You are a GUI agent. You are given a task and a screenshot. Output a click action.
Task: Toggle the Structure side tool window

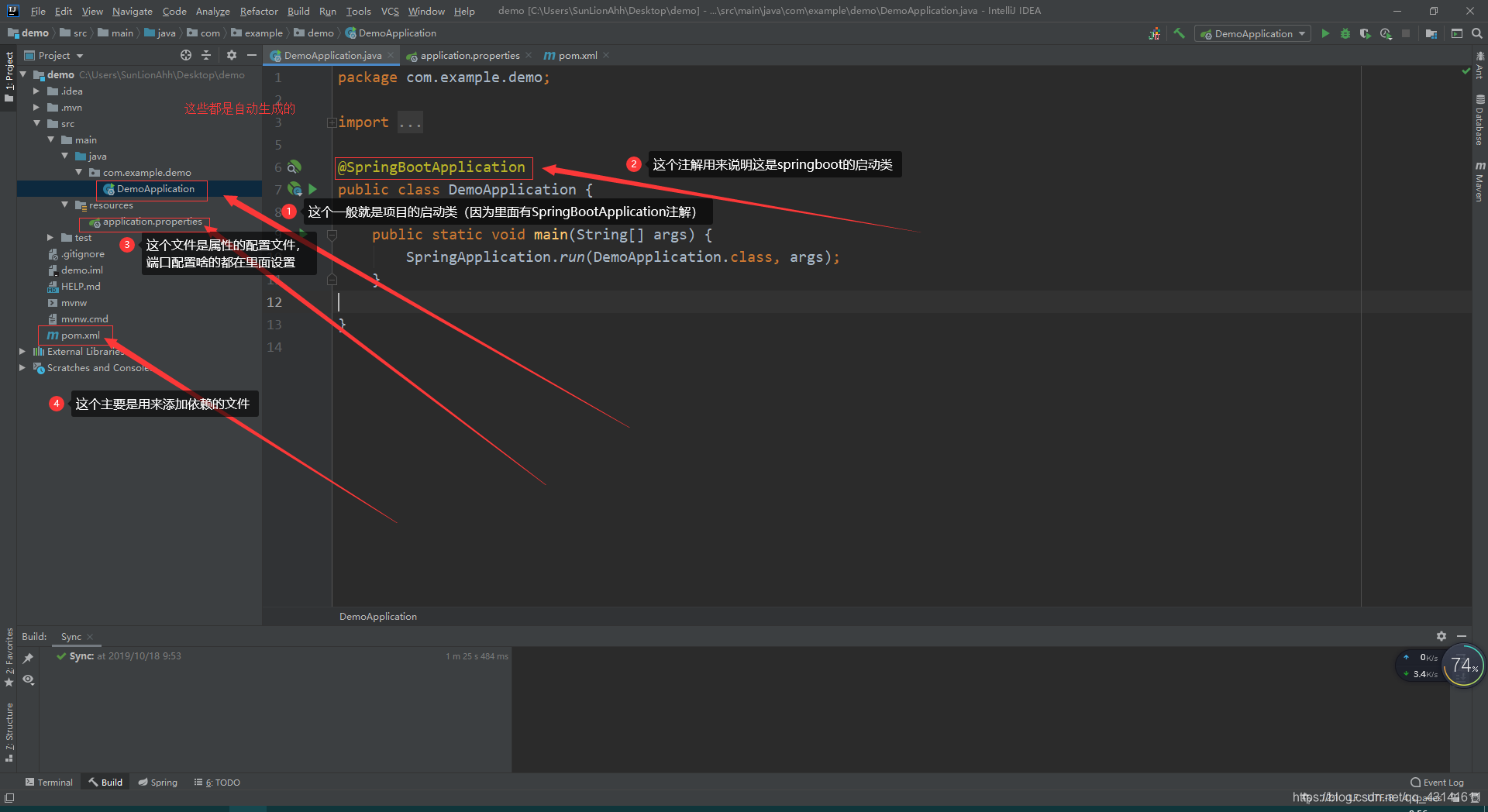[x=9, y=732]
